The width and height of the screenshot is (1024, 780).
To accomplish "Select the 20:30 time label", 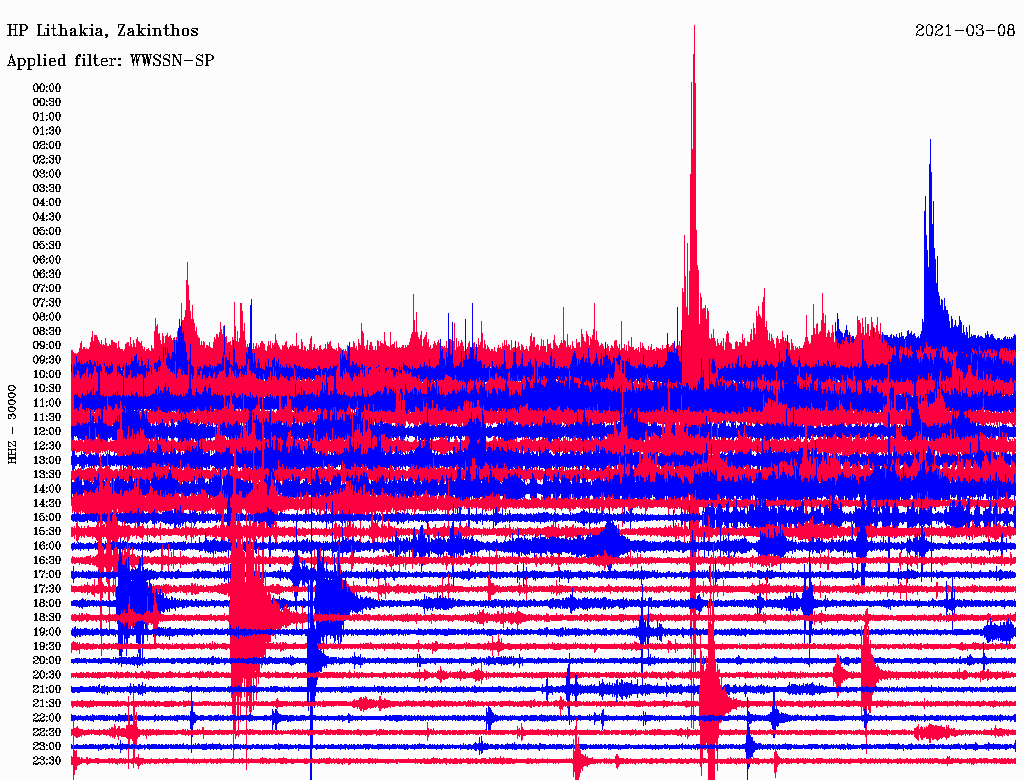I will [47, 675].
